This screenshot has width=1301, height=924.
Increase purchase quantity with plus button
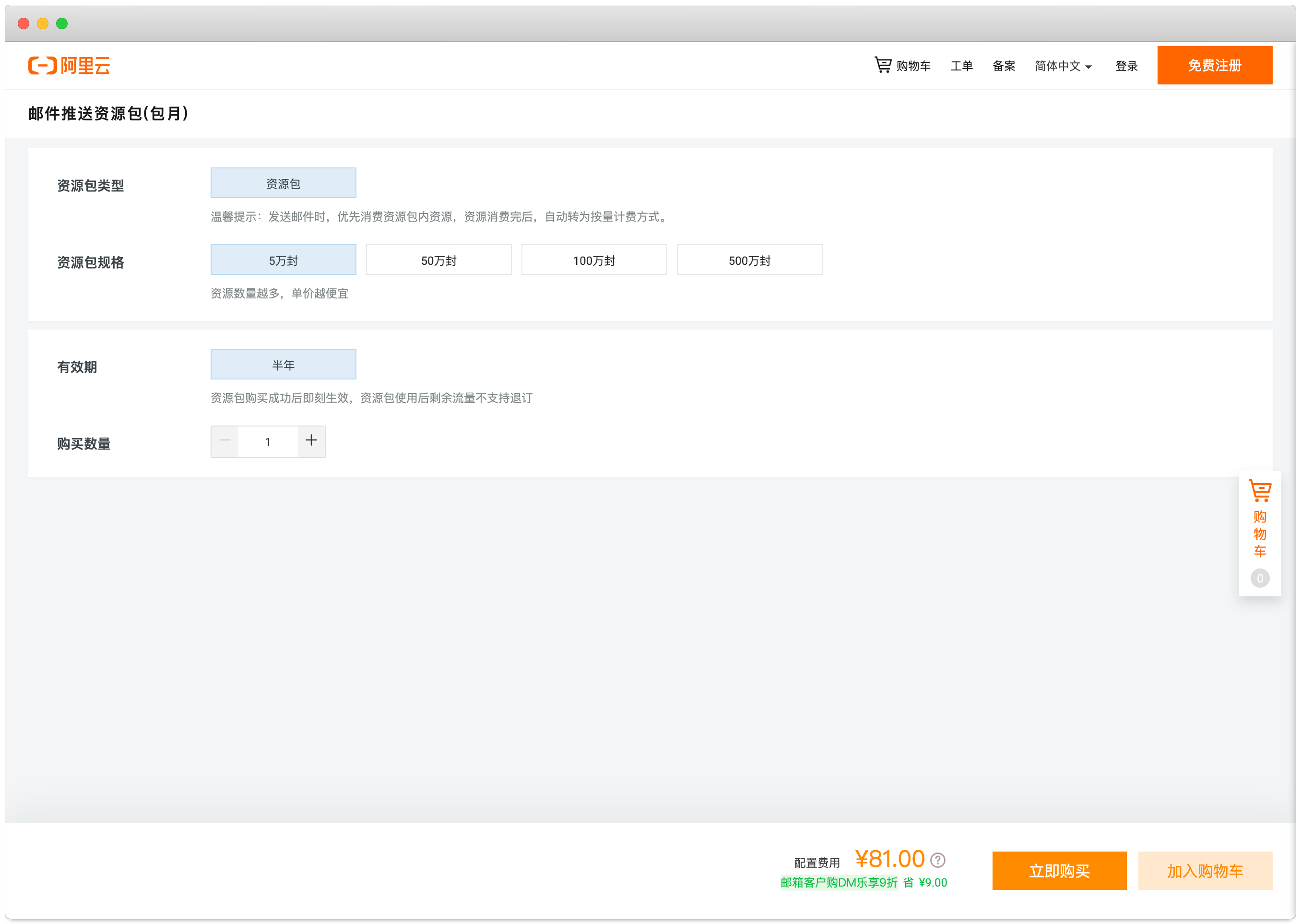coord(311,441)
